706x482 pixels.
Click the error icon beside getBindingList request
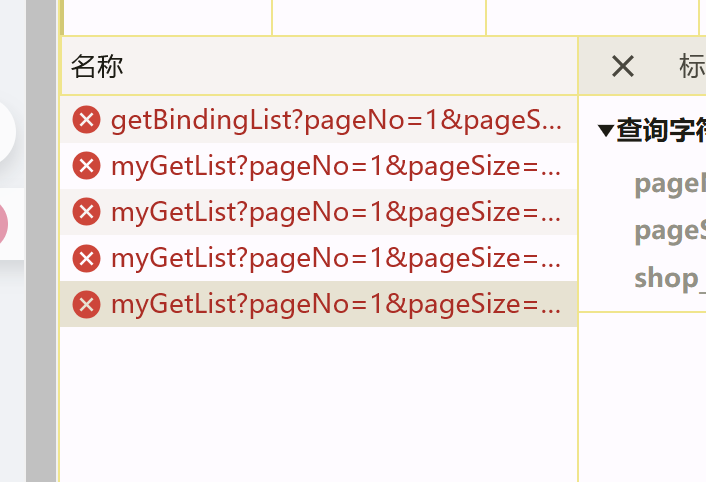pyautogui.click(x=87, y=121)
